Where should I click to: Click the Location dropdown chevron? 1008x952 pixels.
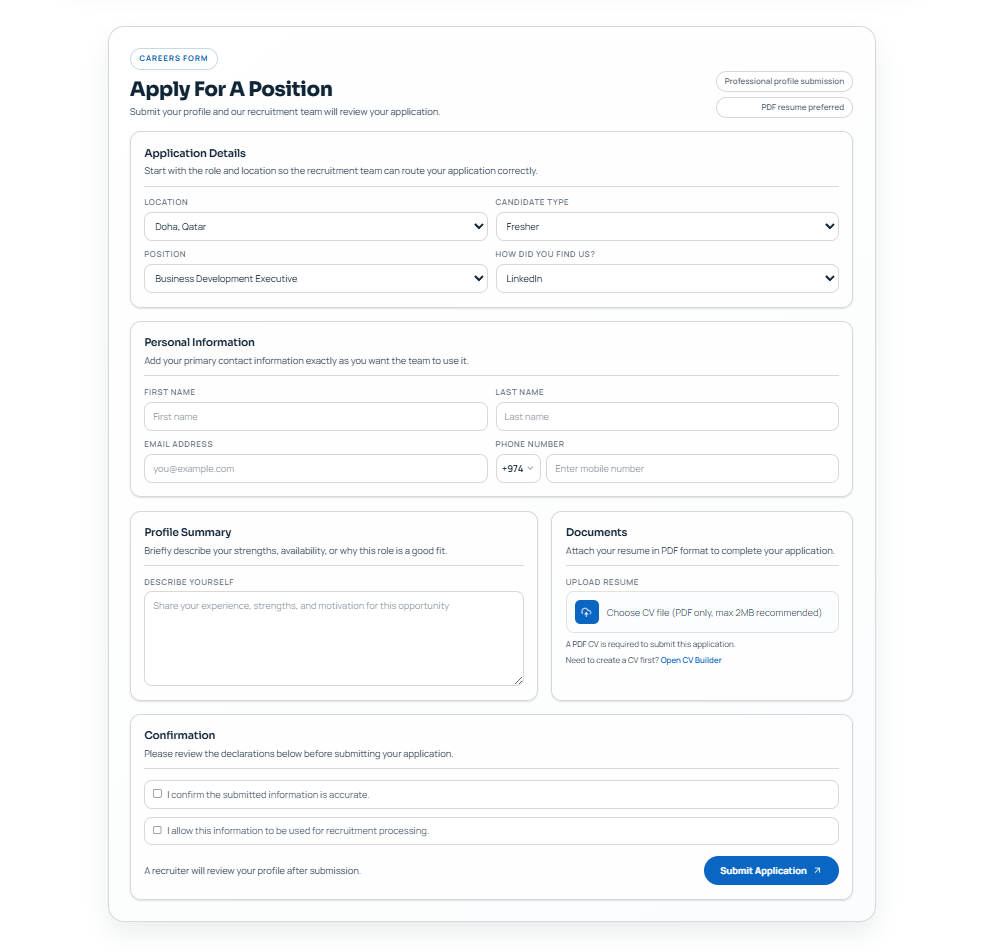click(478, 226)
